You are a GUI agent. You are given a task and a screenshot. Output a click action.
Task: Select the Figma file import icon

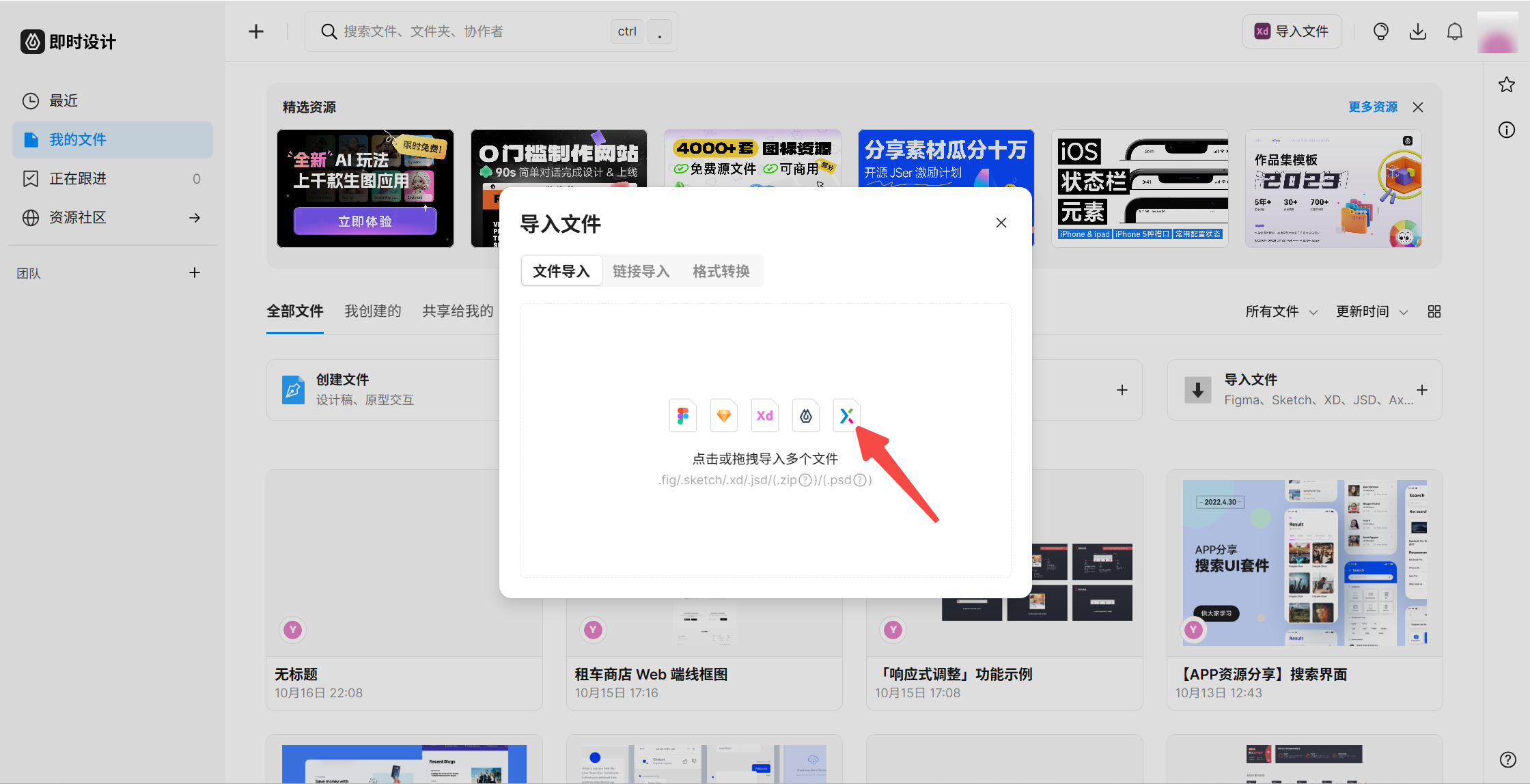683,415
